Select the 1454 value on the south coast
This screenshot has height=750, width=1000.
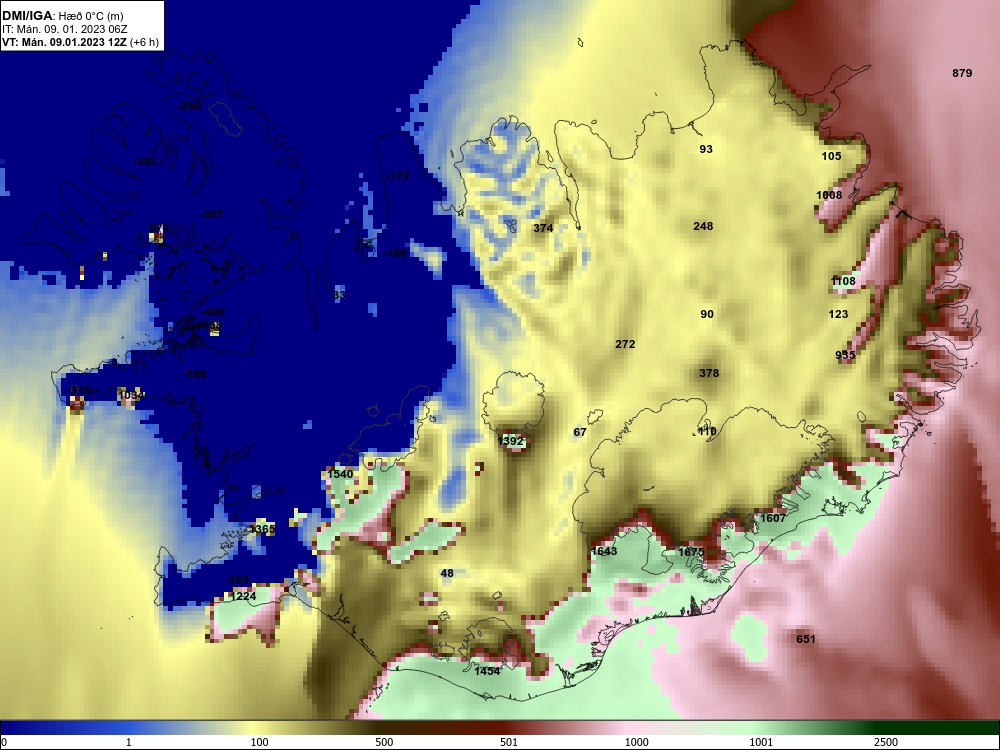487,671
